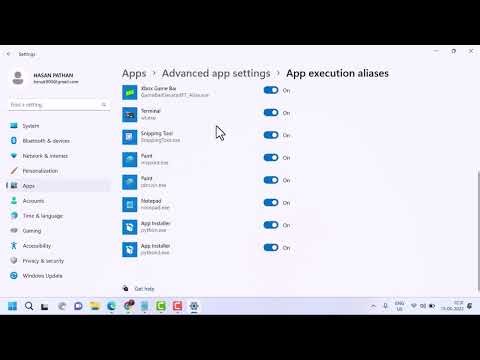Open Chat from the taskbar

click(x=78, y=306)
